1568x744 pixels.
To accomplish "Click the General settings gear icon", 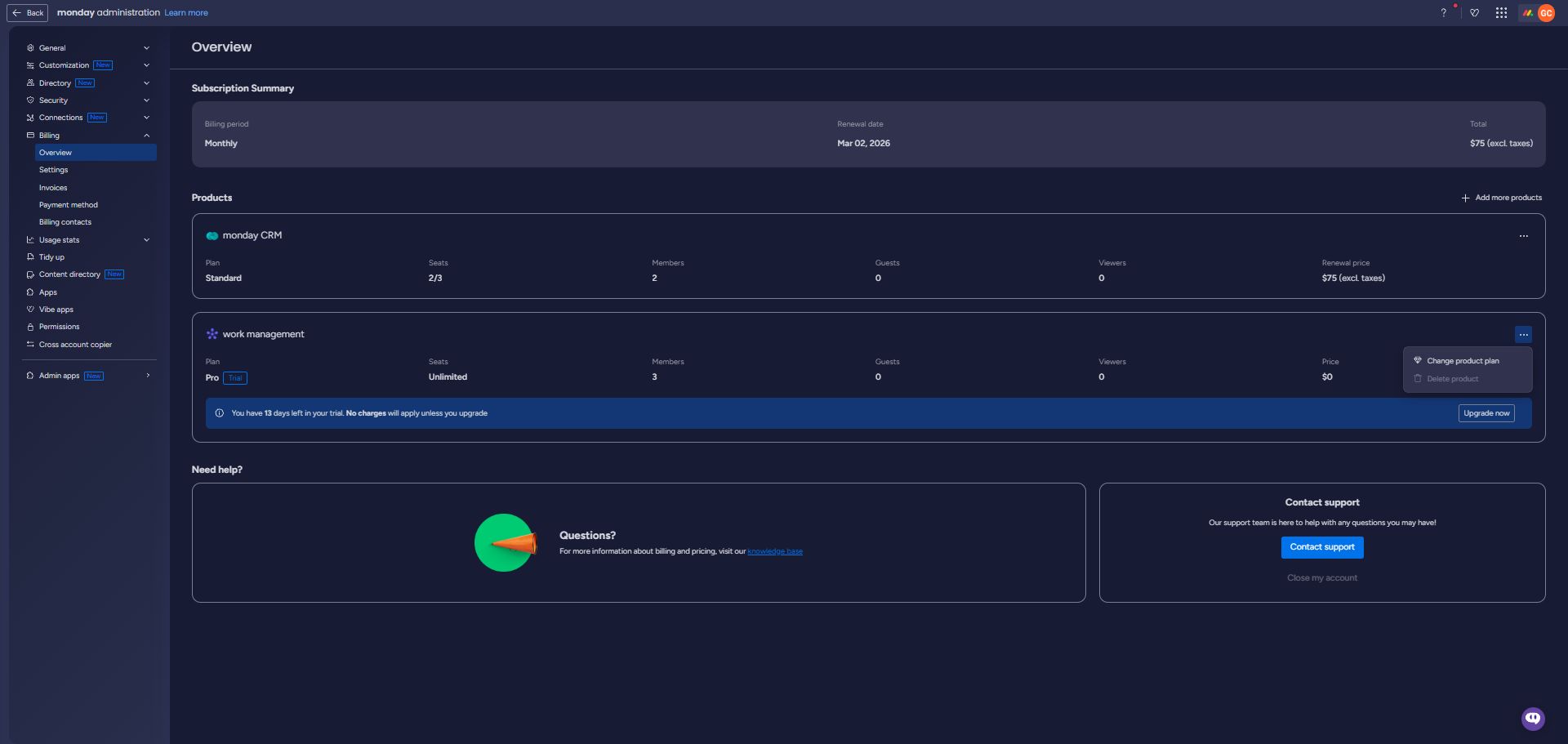I will (30, 48).
